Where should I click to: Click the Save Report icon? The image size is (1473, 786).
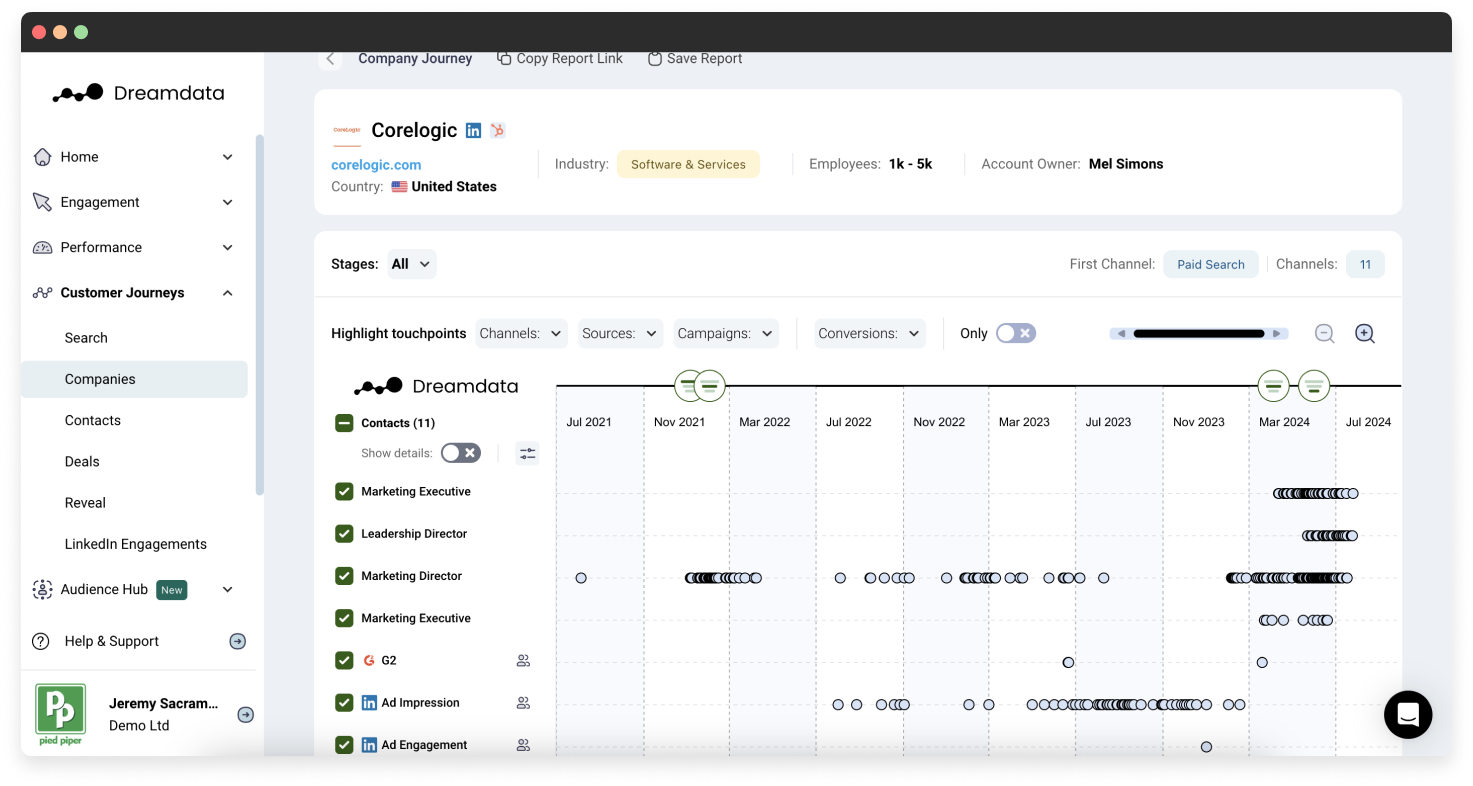tap(655, 59)
